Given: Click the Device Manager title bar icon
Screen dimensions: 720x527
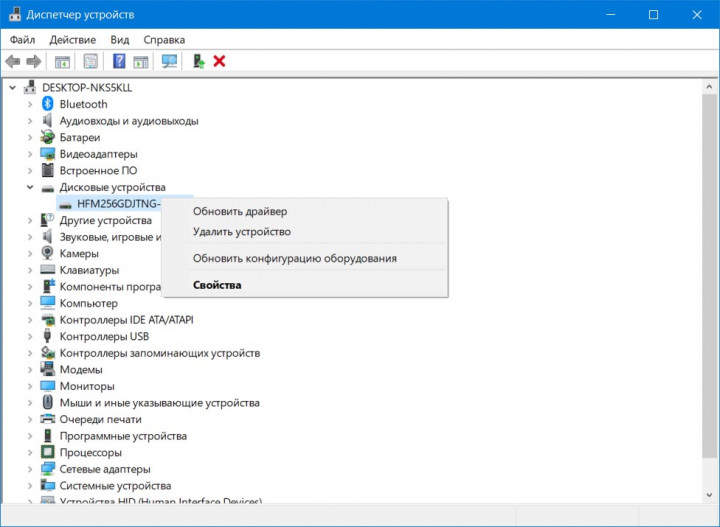Looking at the screenshot, I should pyautogui.click(x=15, y=14).
